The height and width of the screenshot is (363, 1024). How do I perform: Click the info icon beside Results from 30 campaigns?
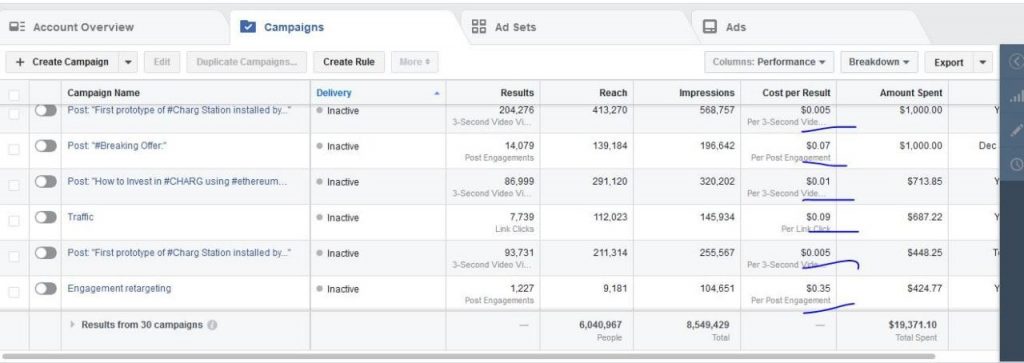[212, 325]
